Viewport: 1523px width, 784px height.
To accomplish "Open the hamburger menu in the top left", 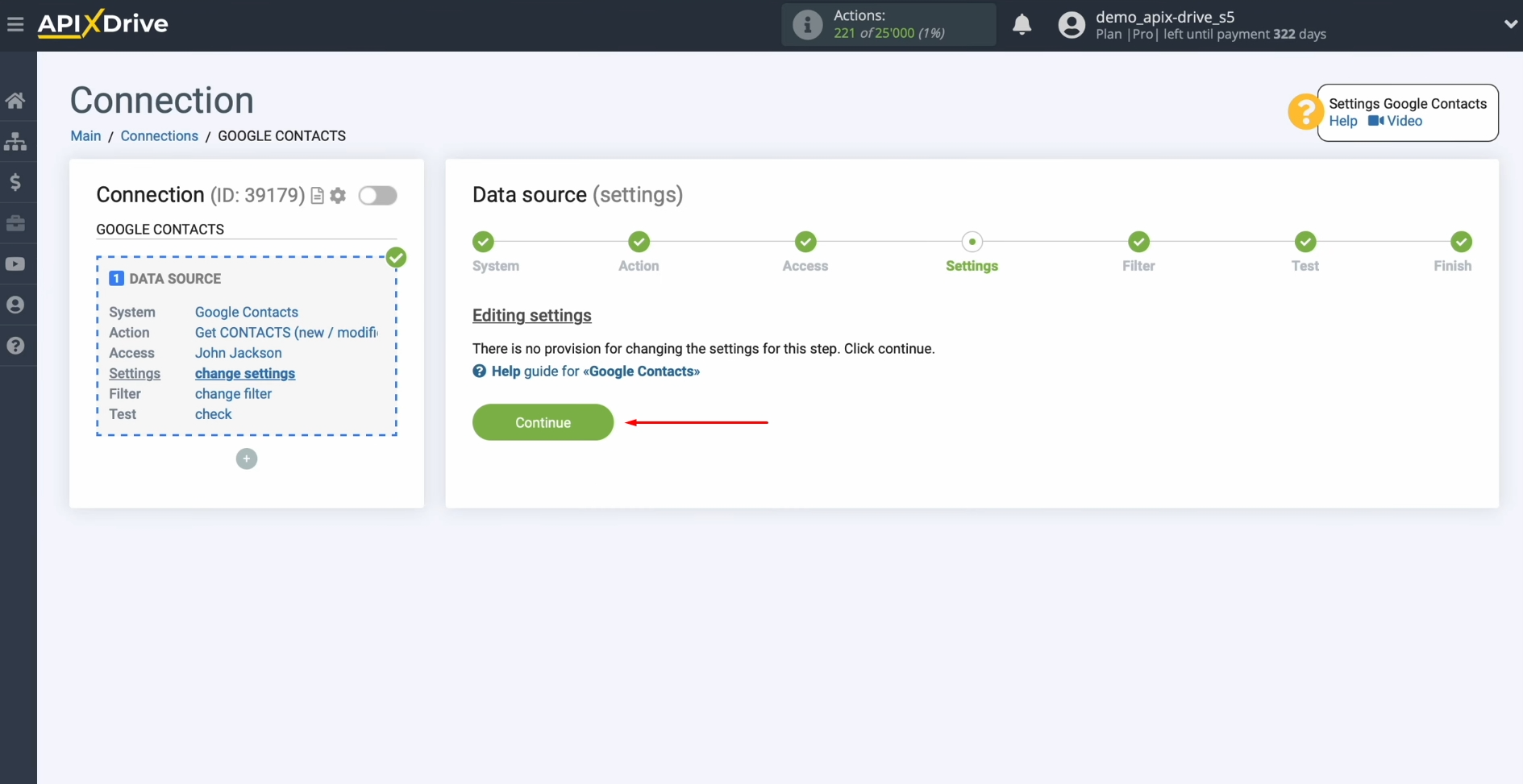I will pos(15,23).
